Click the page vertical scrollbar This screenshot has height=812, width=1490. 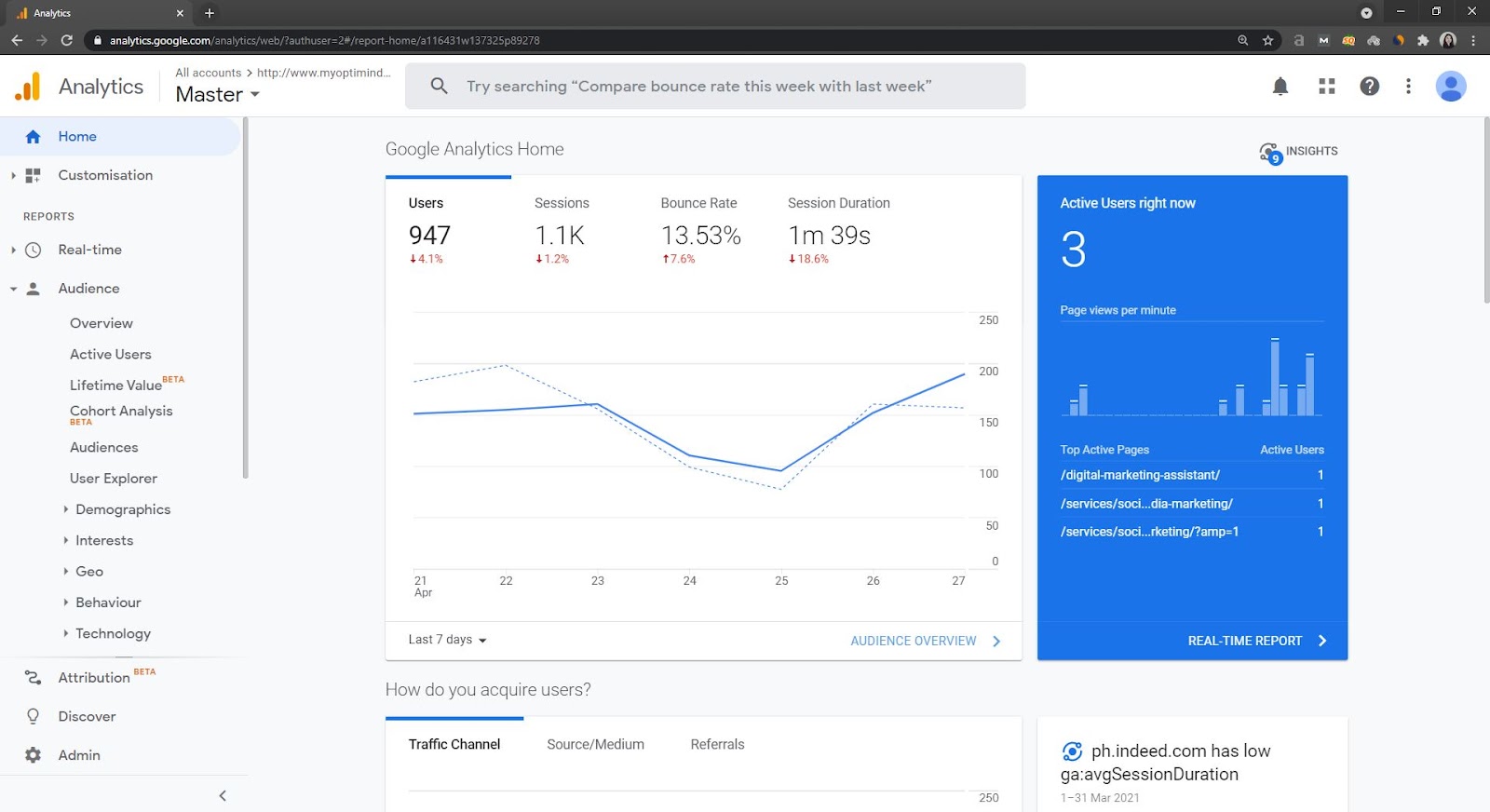[1485, 210]
